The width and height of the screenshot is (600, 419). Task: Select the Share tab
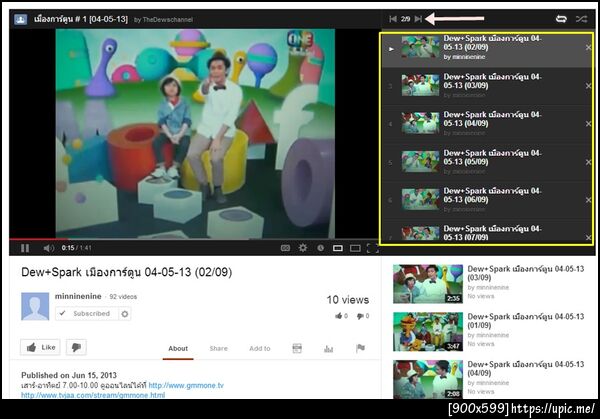218,349
